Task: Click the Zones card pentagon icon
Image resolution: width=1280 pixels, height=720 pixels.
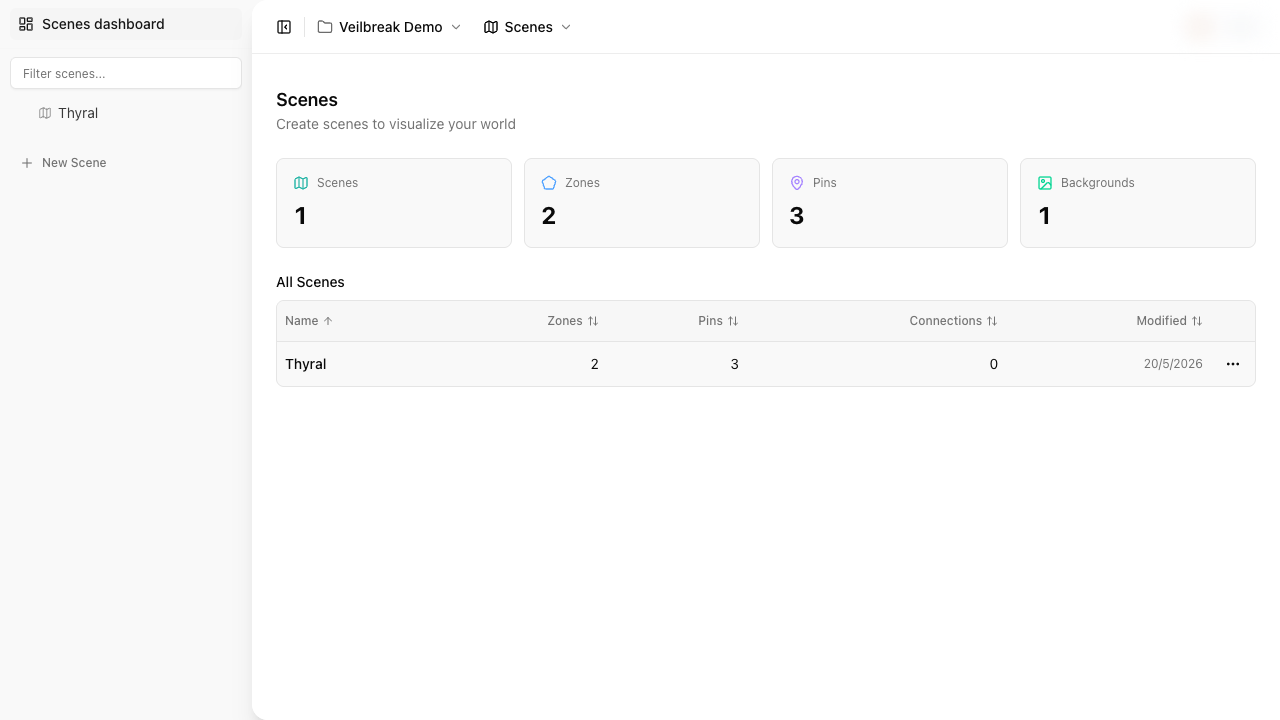Action: pos(549,183)
